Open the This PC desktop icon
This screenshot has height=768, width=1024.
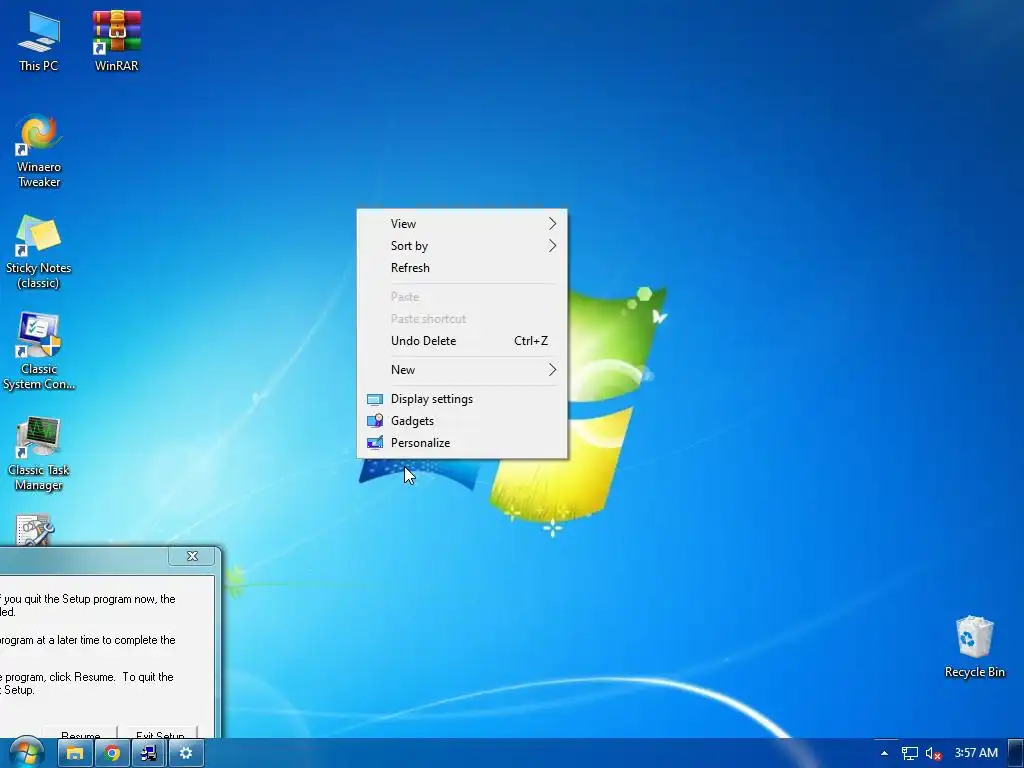click(x=39, y=41)
